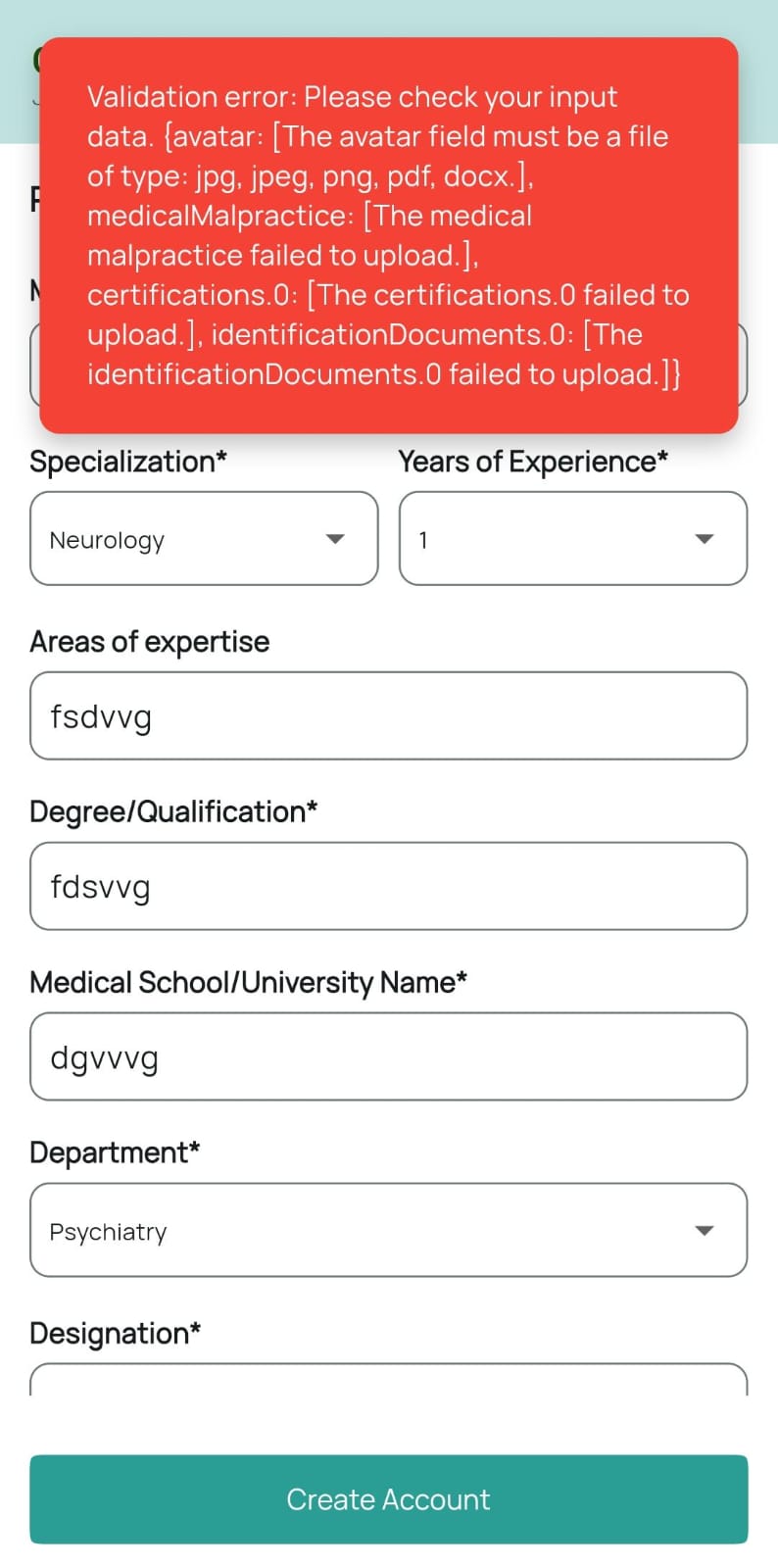
Task: Click the arrow icon in Specialization field
Action: pyautogui.click(x=335, y=539)
